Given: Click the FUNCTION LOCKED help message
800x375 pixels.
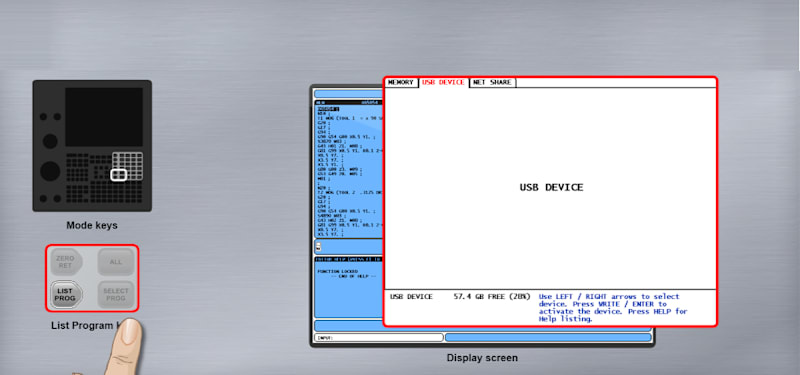Looking at the screenshot, I should point(337,271).
